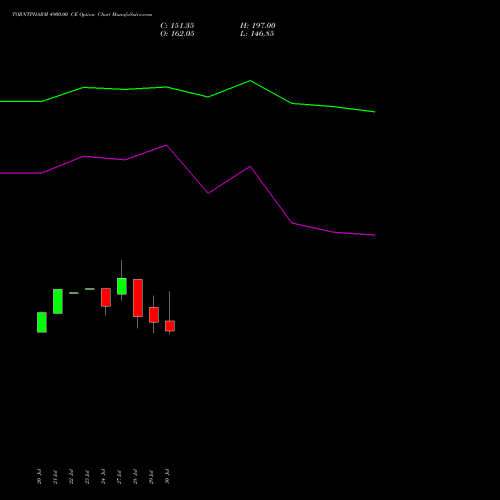Select the 21 Jul date label
The width and height of the screenshot is (500, 500).
[x=55, y=477]
